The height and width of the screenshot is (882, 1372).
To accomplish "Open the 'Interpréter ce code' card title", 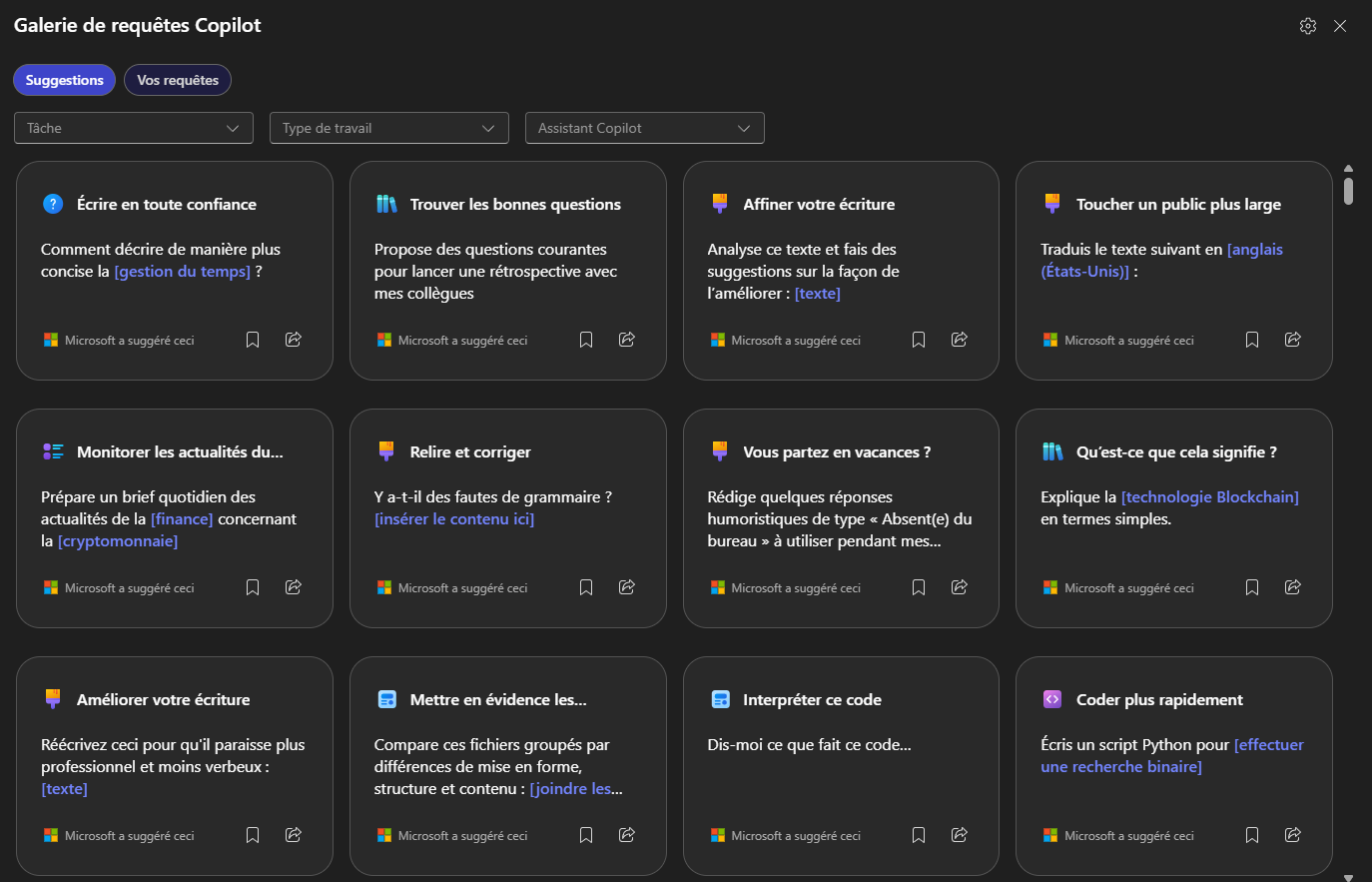I will [812, 700].
